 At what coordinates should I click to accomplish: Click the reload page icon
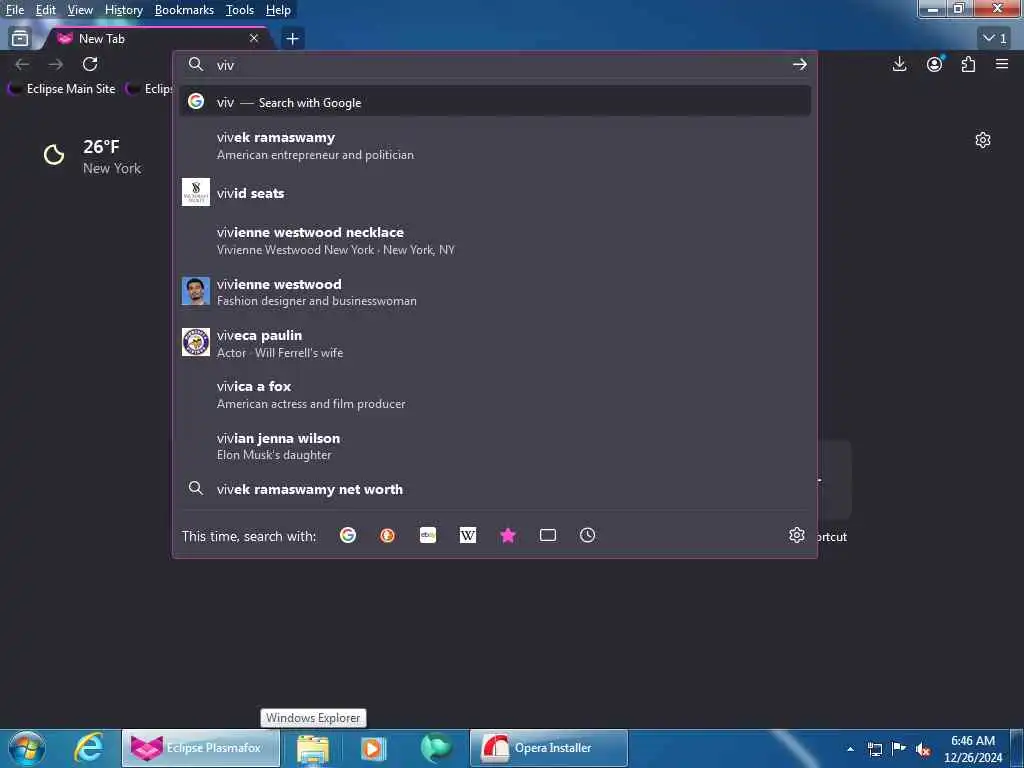90,64
